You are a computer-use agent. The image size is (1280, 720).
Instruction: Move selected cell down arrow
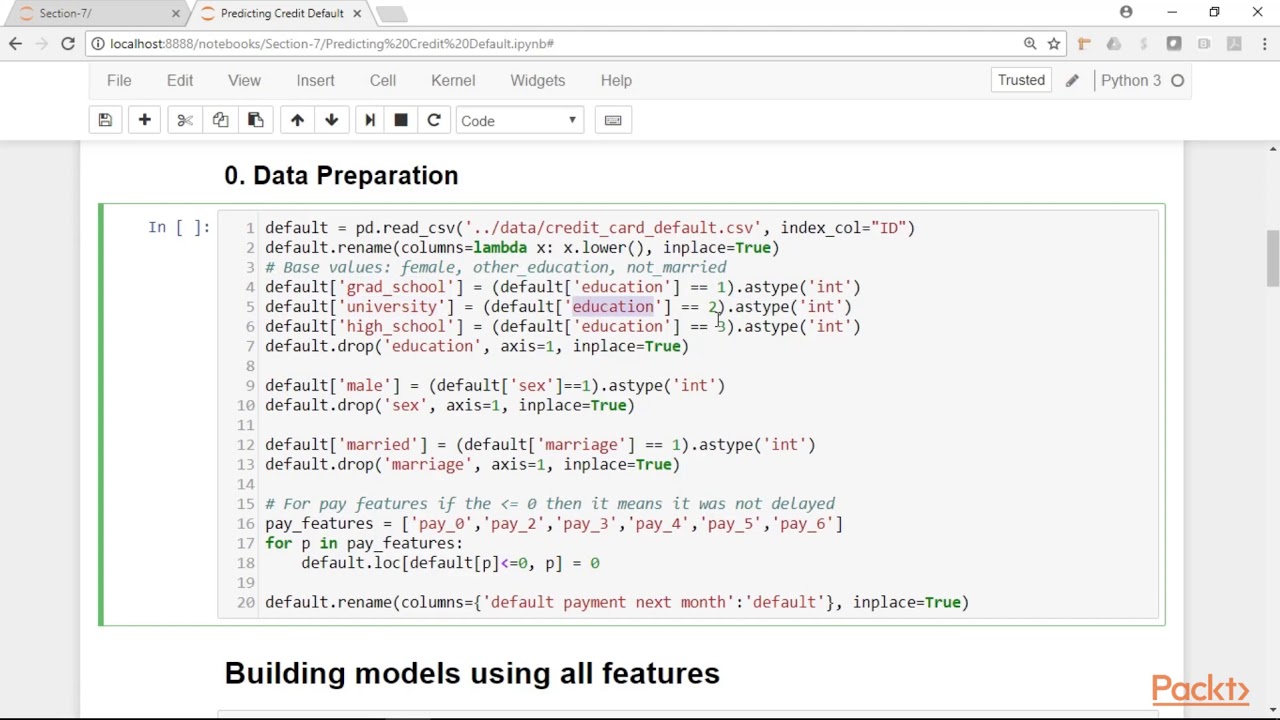(x=332, y=120)
